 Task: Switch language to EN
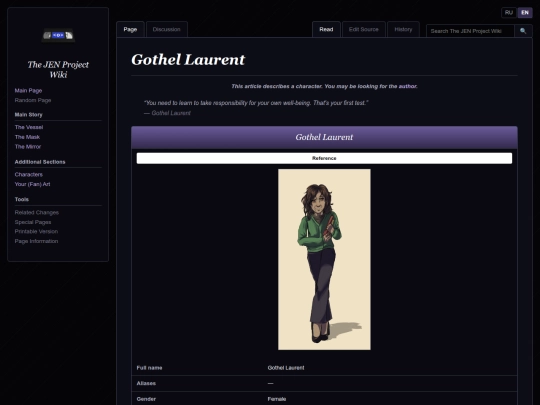pos(525,13)
